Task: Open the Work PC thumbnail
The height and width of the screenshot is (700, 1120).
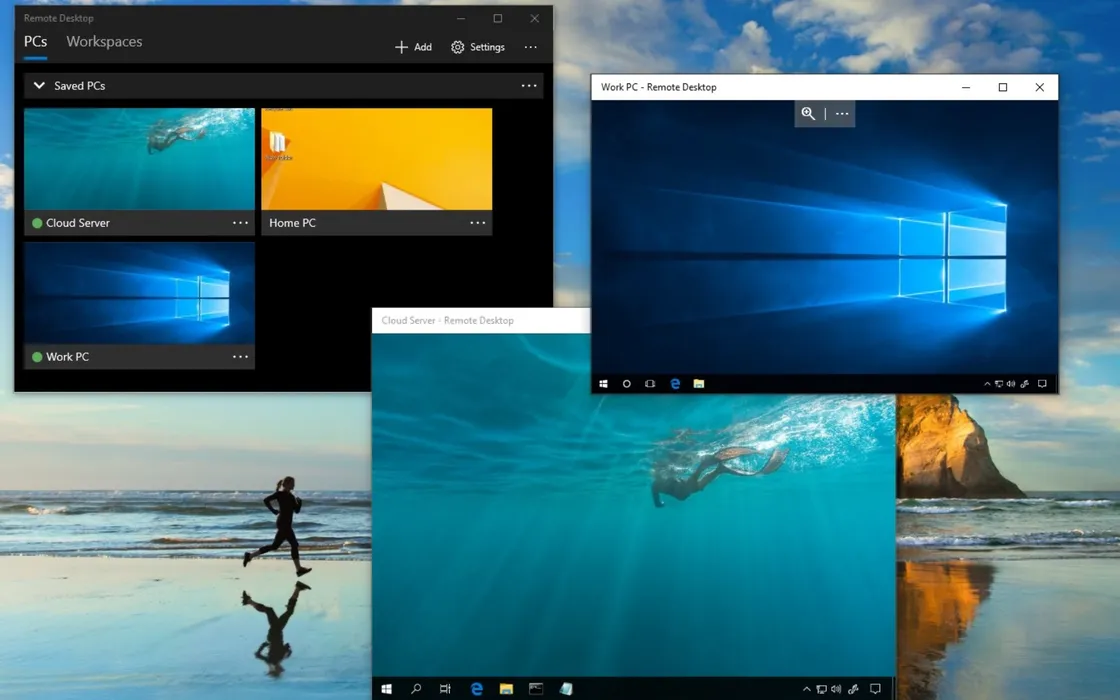Action: [x=139, y=293]
